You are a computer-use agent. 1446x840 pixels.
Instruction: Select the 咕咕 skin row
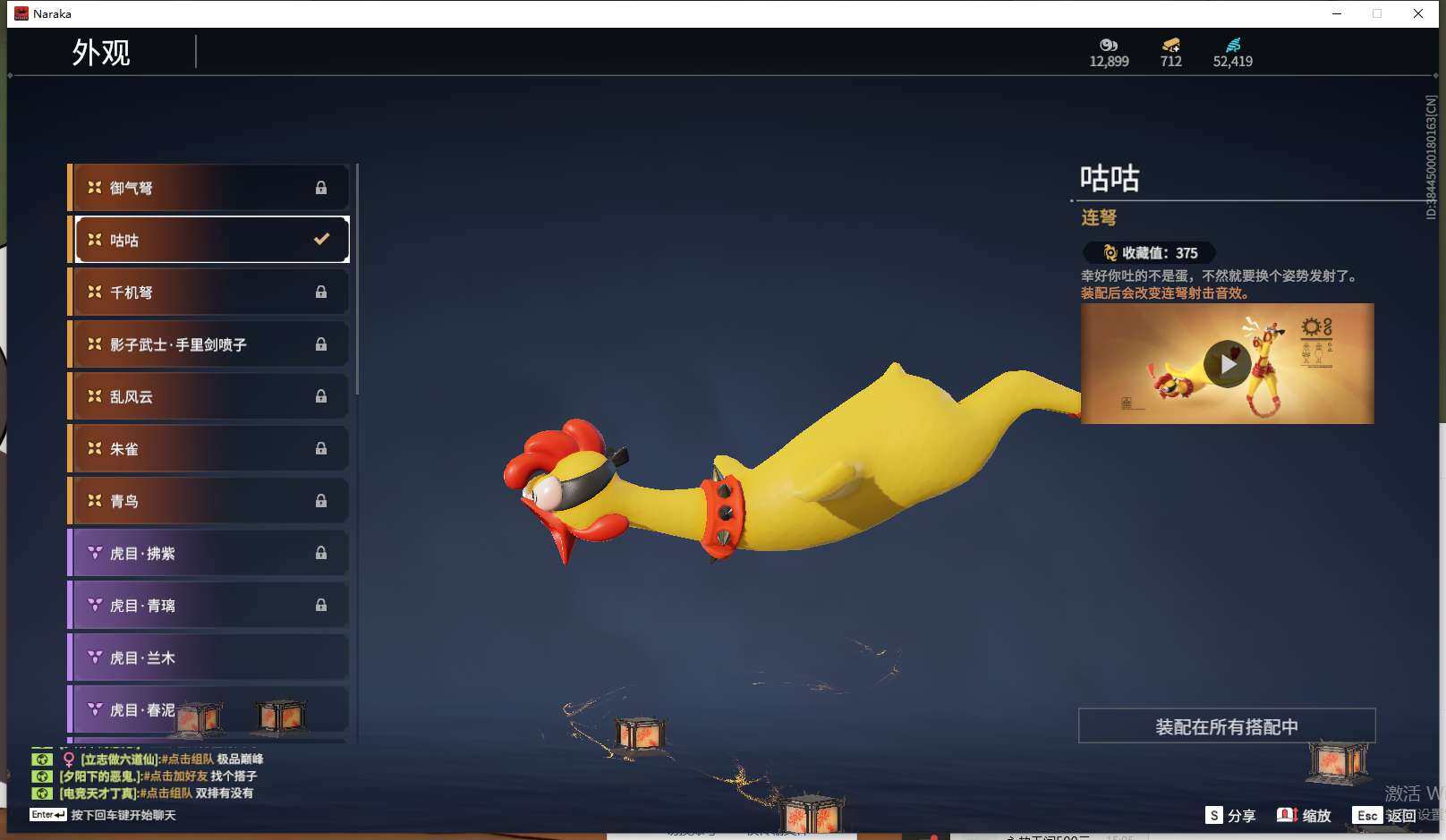208,240
